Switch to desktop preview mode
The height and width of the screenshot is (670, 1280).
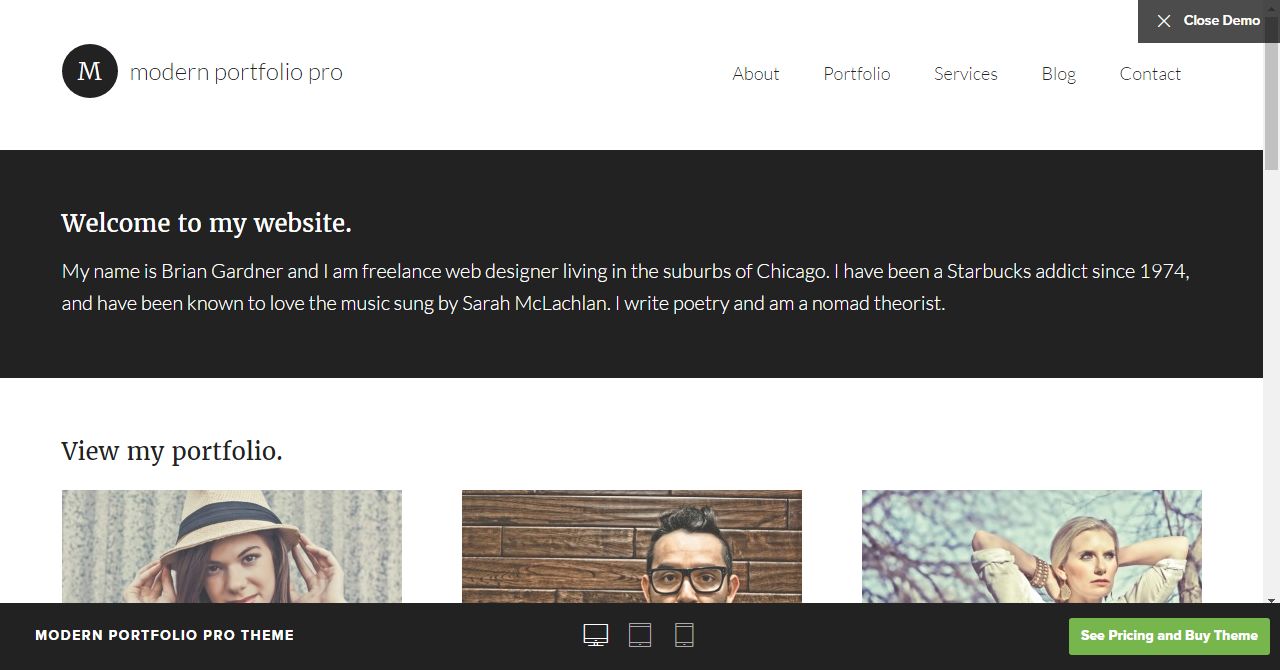(x=595, y=635)
